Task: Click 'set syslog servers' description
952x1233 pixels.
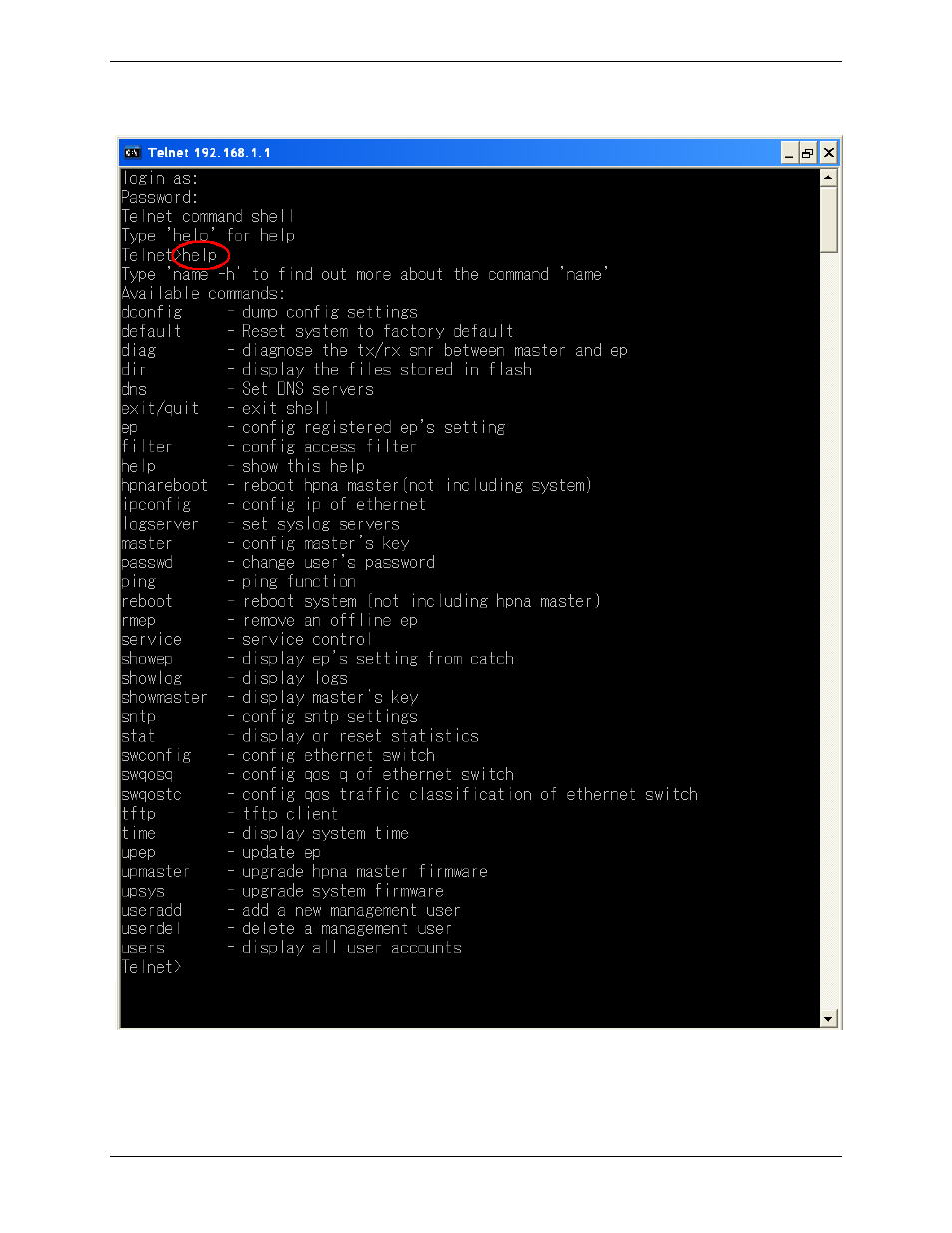Action: [x=321, y=525]
